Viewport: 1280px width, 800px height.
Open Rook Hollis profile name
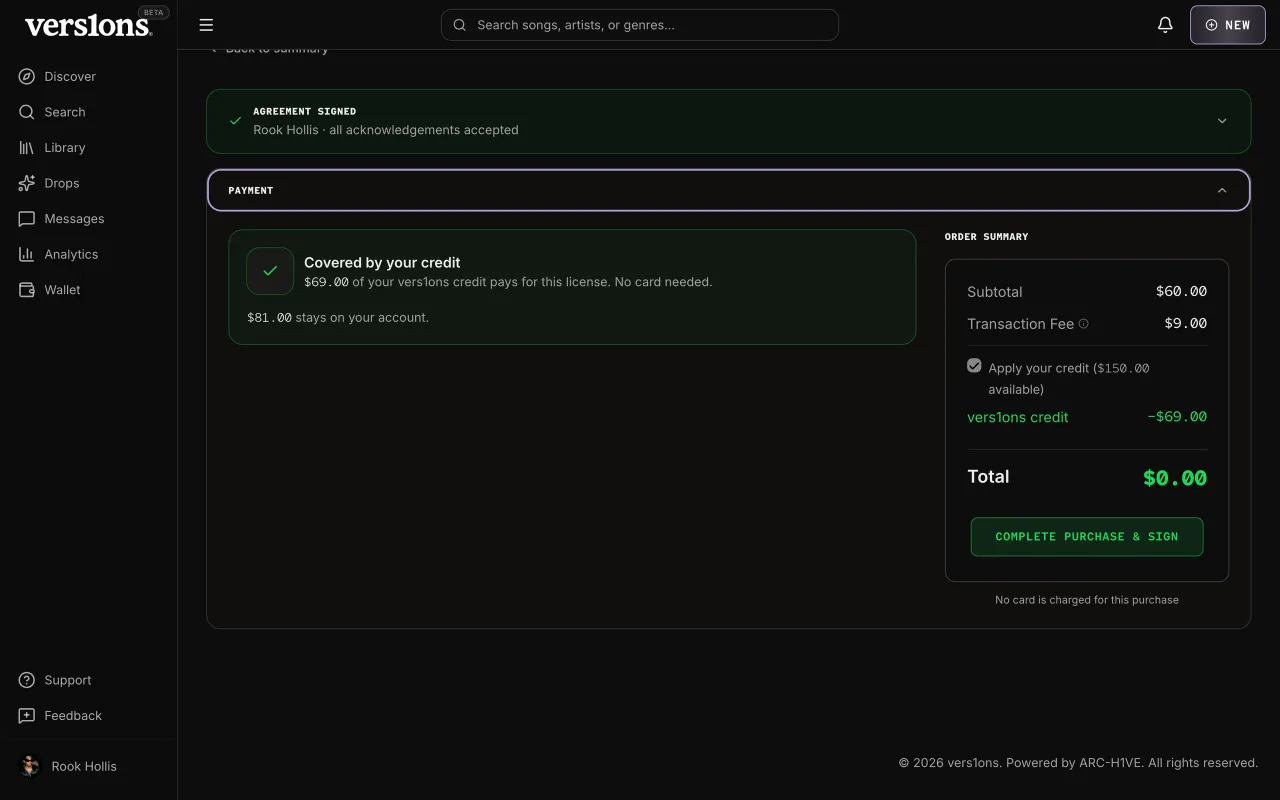[x=84, y=766]
